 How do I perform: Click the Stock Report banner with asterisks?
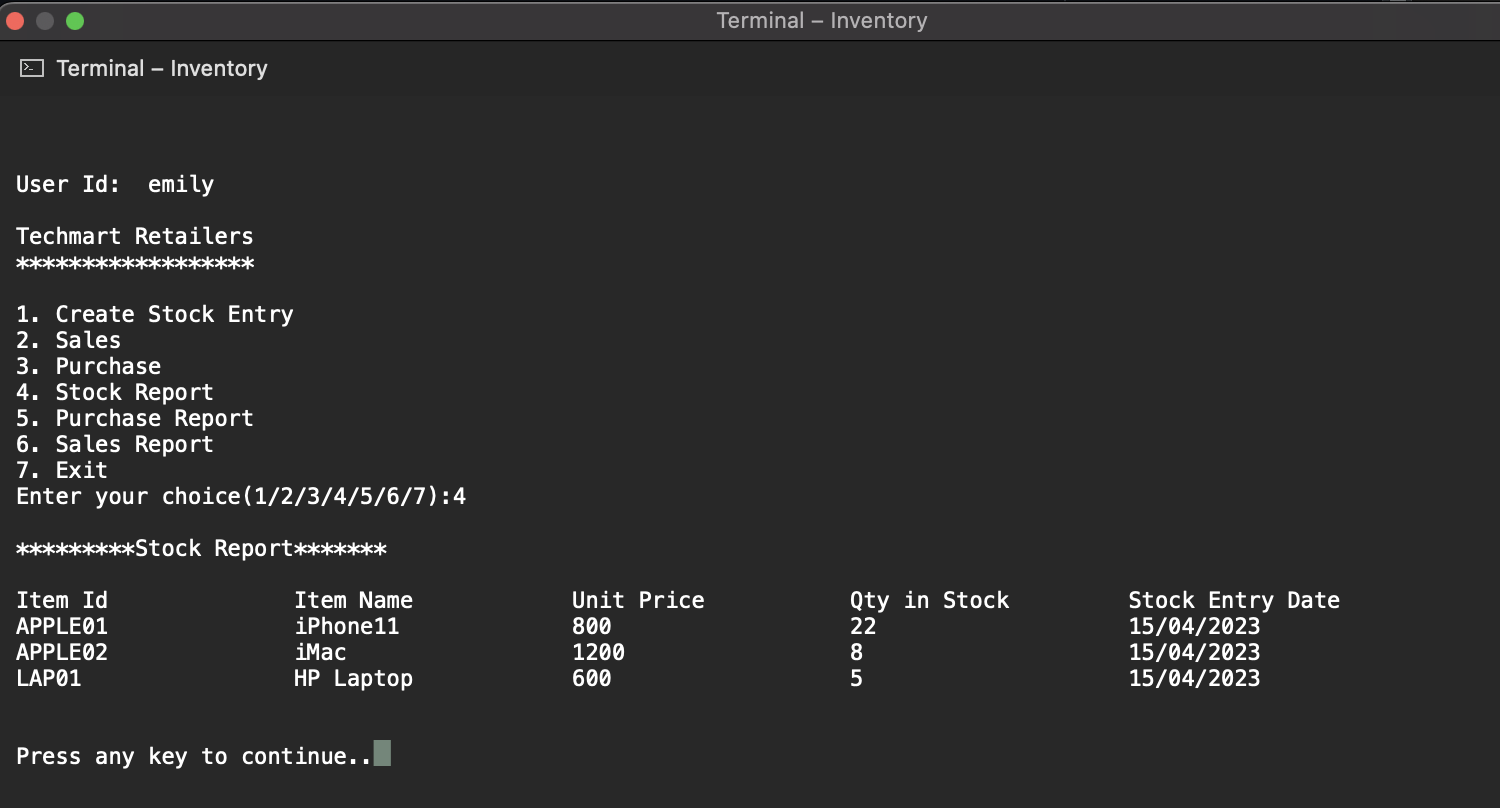[x=201, y=549]
